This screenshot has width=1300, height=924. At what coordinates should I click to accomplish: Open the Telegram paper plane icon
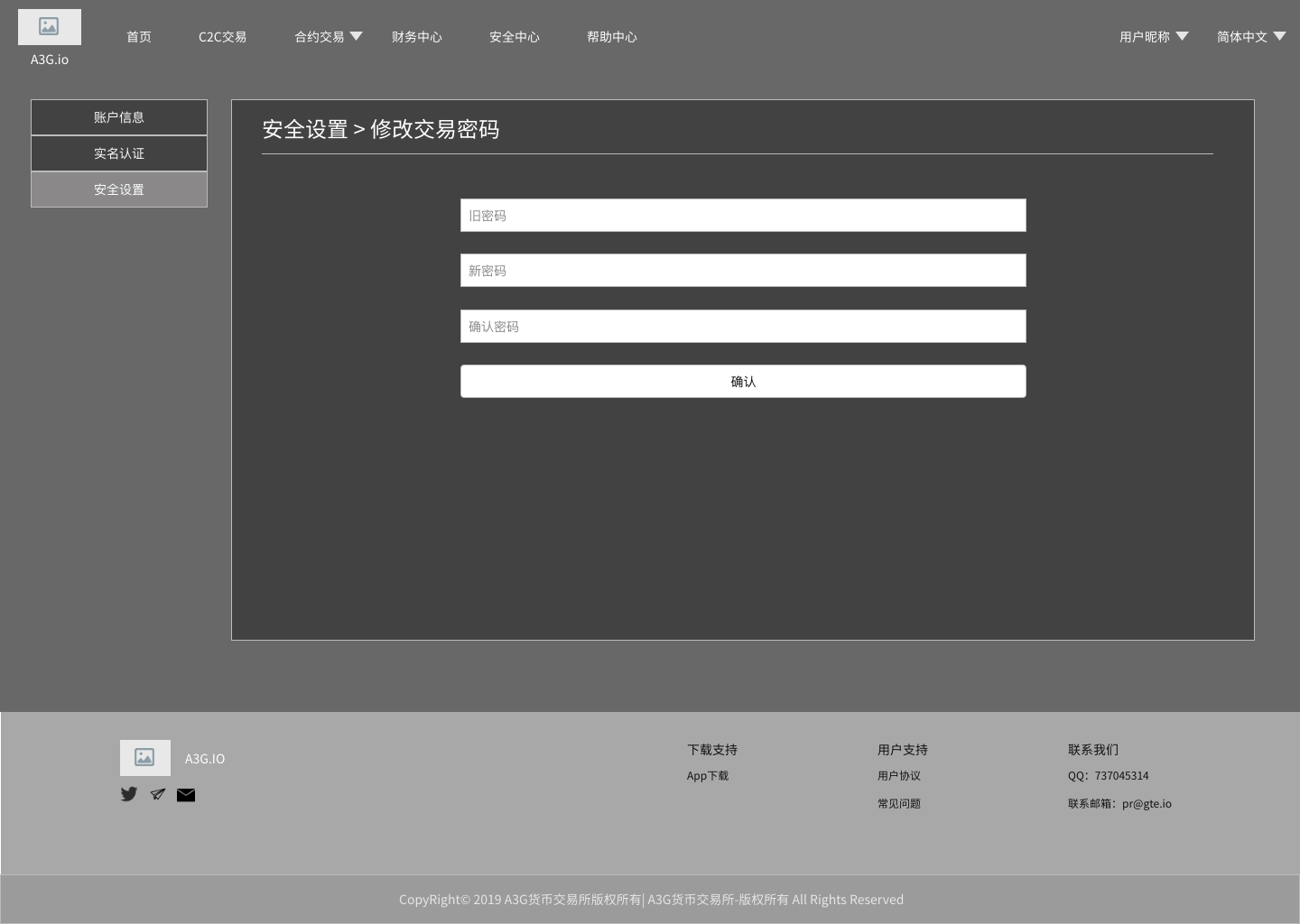(158, 794)
